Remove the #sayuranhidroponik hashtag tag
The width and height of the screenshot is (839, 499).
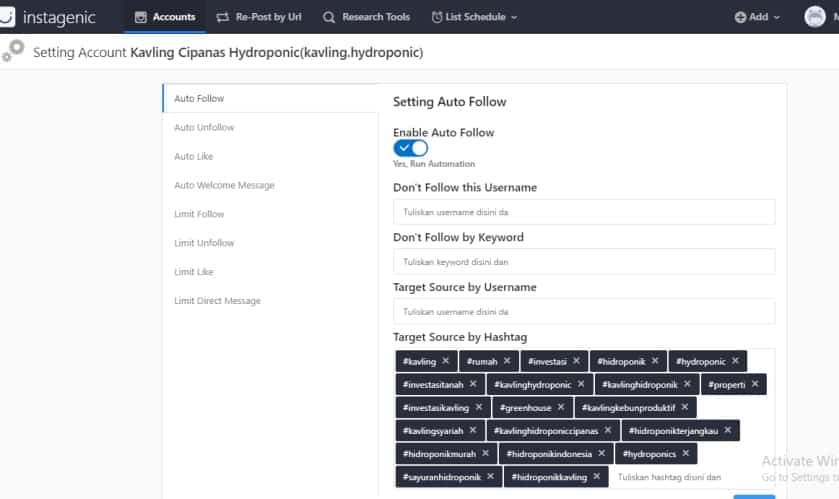click(x=491, y=476)
